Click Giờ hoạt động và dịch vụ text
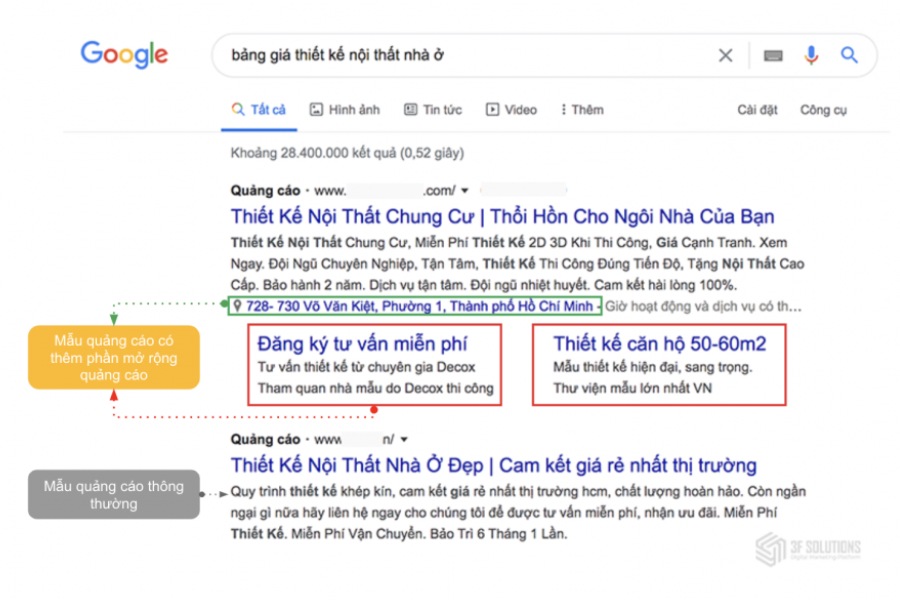This screenshot has height=600, width=900. pos(703,307)
